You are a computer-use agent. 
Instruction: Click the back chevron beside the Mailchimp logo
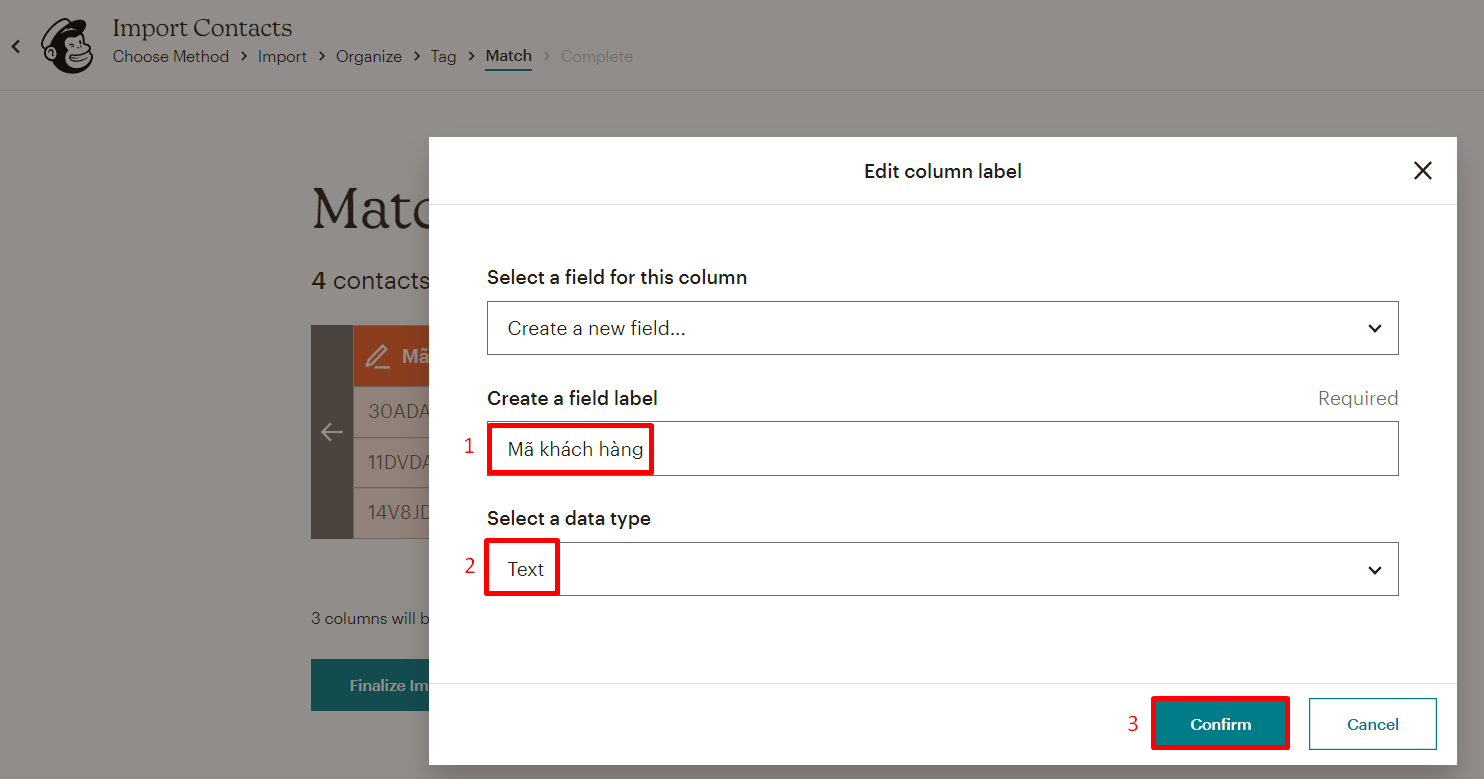tap(15, 45)
